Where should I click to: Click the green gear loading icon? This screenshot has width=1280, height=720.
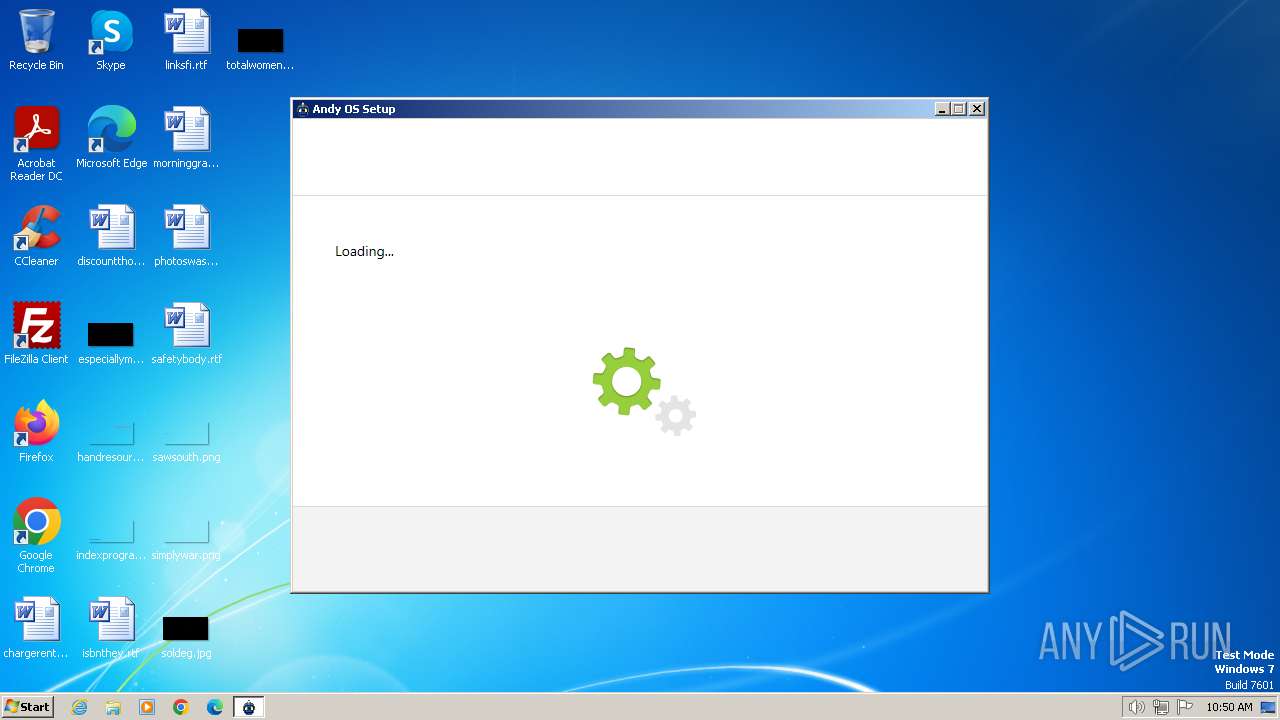(627, 381)
